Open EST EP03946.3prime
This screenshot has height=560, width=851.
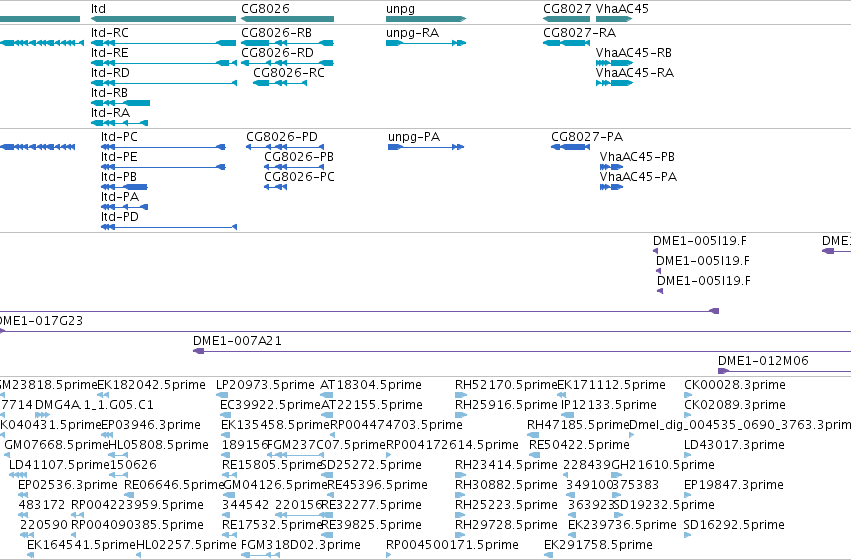[x=151, y=425]
